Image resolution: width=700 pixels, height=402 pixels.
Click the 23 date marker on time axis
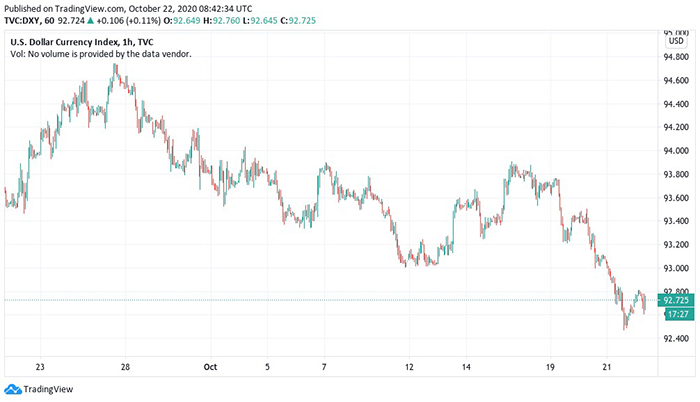(x=41, y=366)
